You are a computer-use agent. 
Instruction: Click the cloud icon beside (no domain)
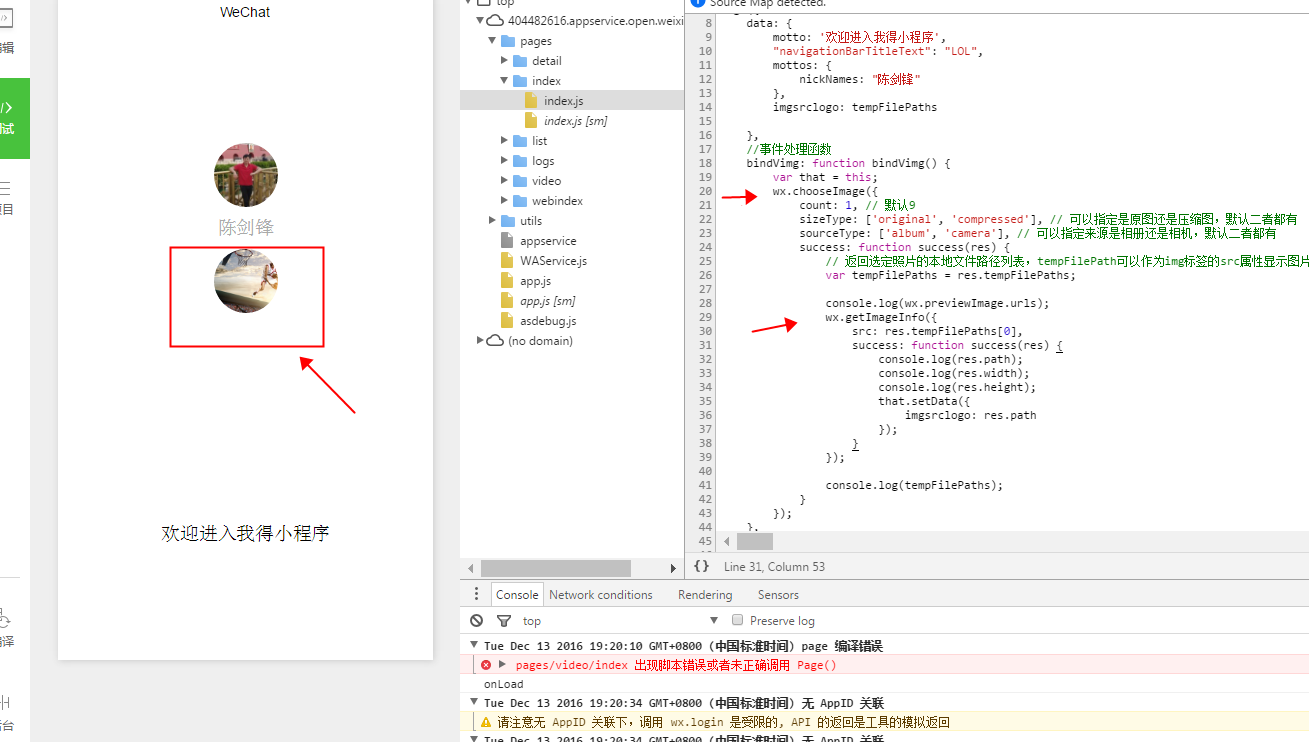coord(495,341)
